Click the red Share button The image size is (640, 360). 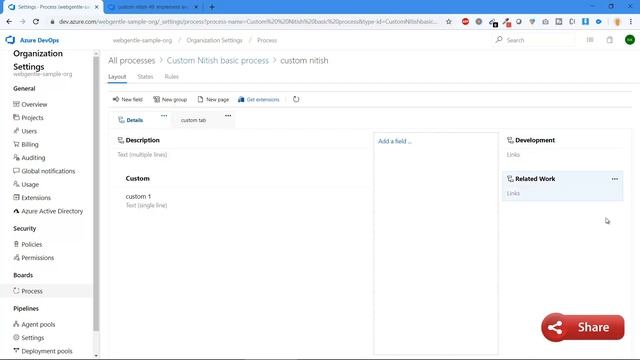click(583, 327)
